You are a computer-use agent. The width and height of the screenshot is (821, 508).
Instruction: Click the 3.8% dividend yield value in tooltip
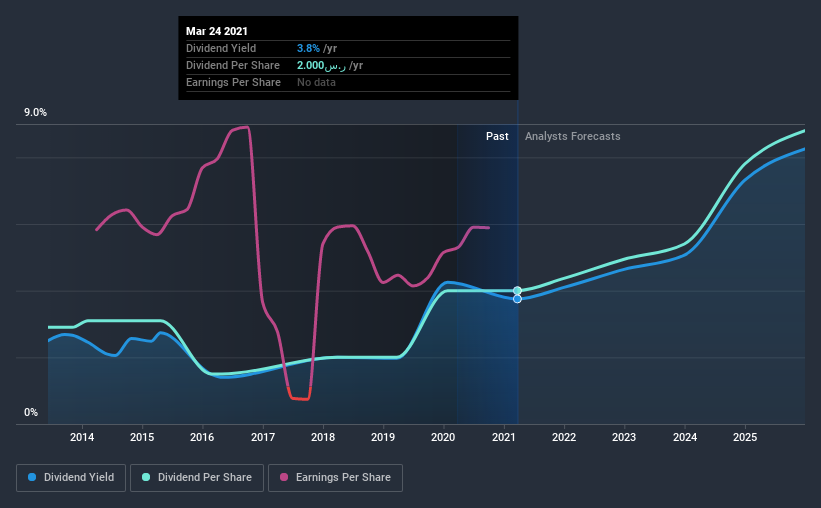tap(308, 48)
